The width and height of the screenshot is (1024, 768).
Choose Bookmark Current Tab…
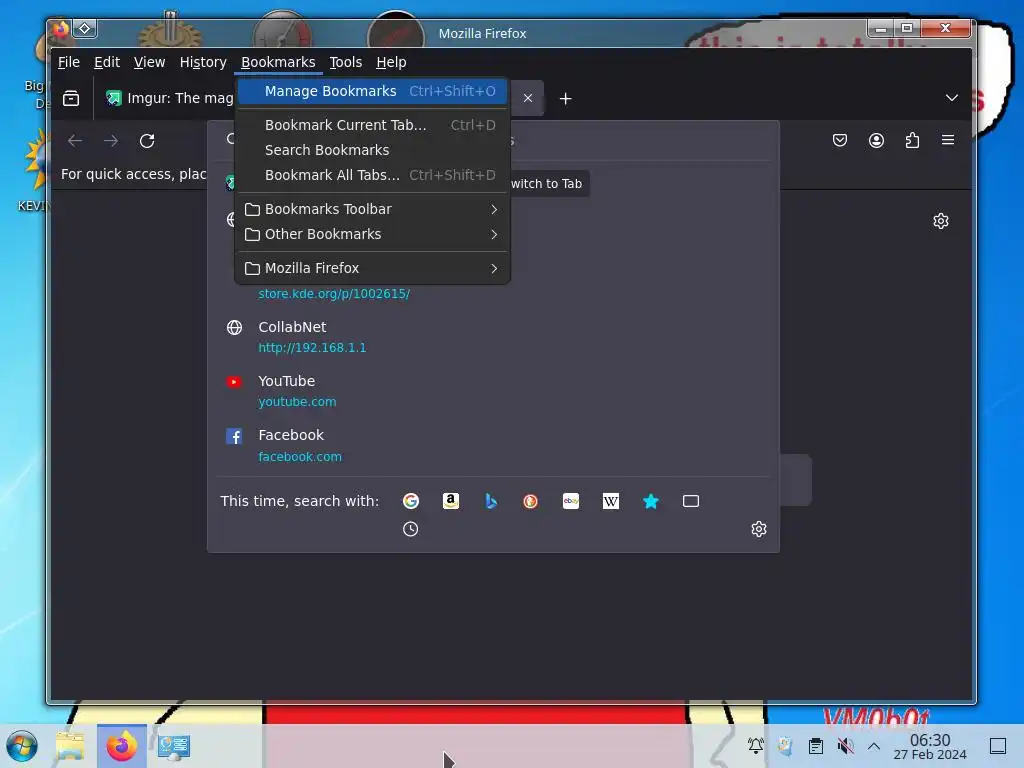coord(372,125)
